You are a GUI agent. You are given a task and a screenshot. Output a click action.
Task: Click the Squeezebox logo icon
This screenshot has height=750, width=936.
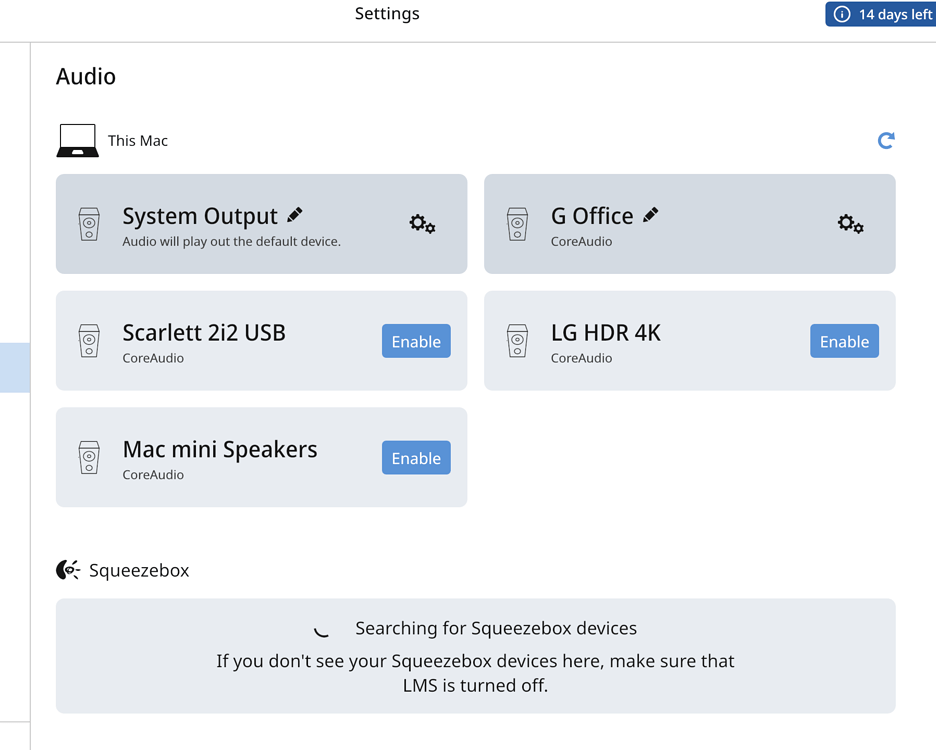point(68,570)
